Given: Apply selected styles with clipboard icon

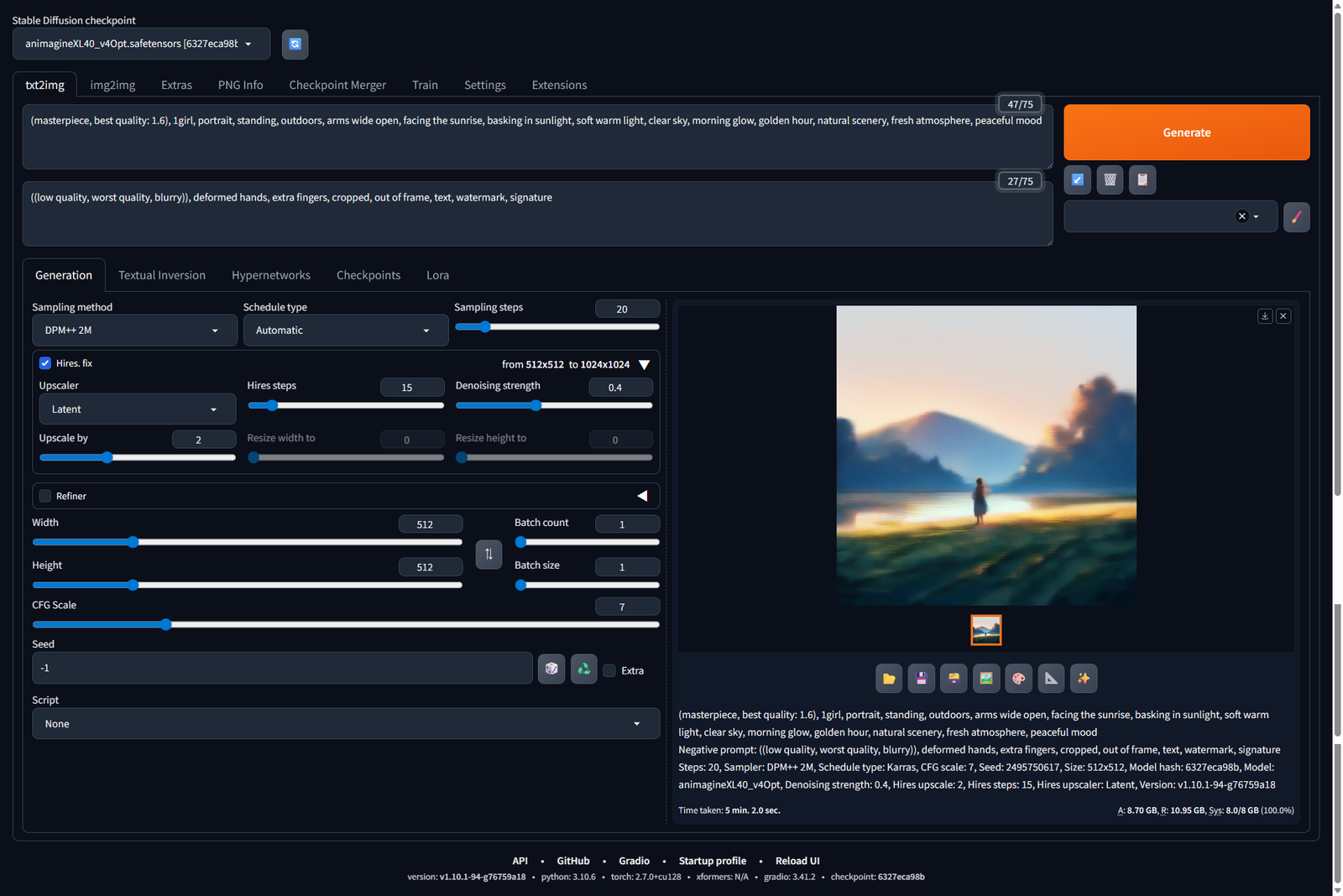Looking at the screenshot, I should click(x=1142, y=180).
